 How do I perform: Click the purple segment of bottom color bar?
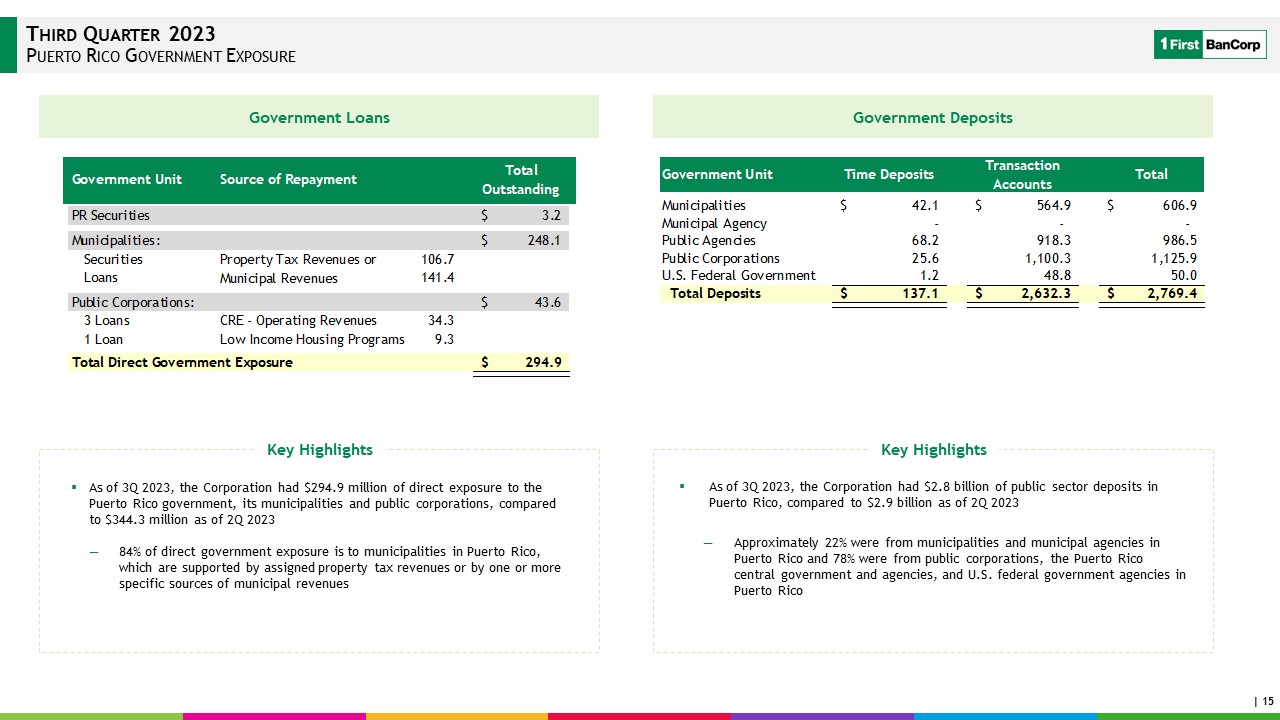(x=822, y=716)
